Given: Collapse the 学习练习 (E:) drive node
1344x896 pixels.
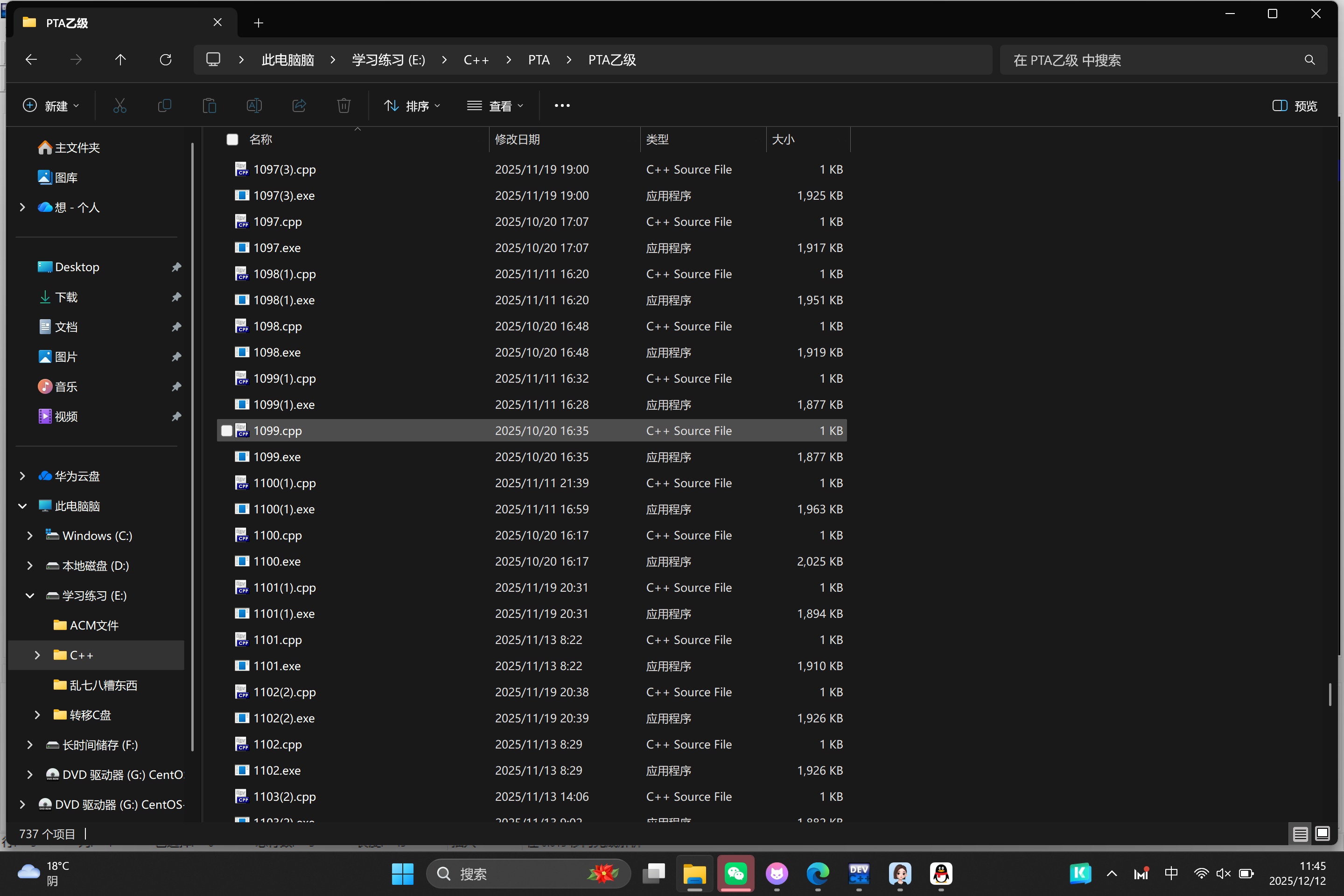Looking at the screenshot, I should [30, 595].
